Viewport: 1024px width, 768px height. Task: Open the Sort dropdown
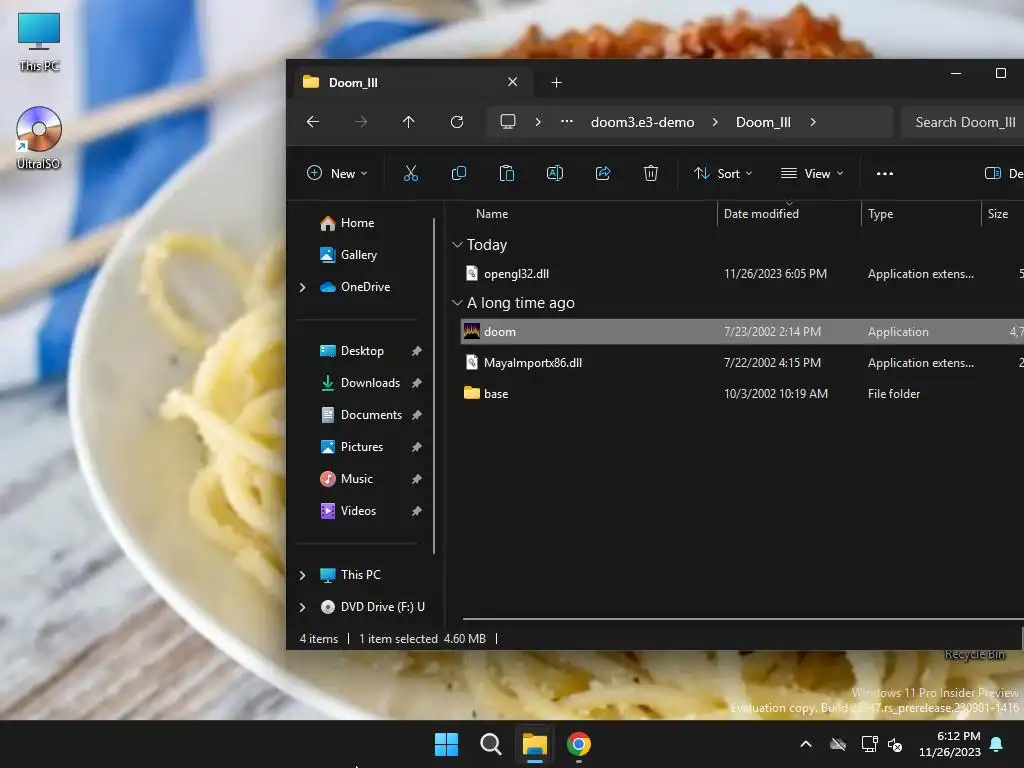pyautogui.click(x=723, y=173)
